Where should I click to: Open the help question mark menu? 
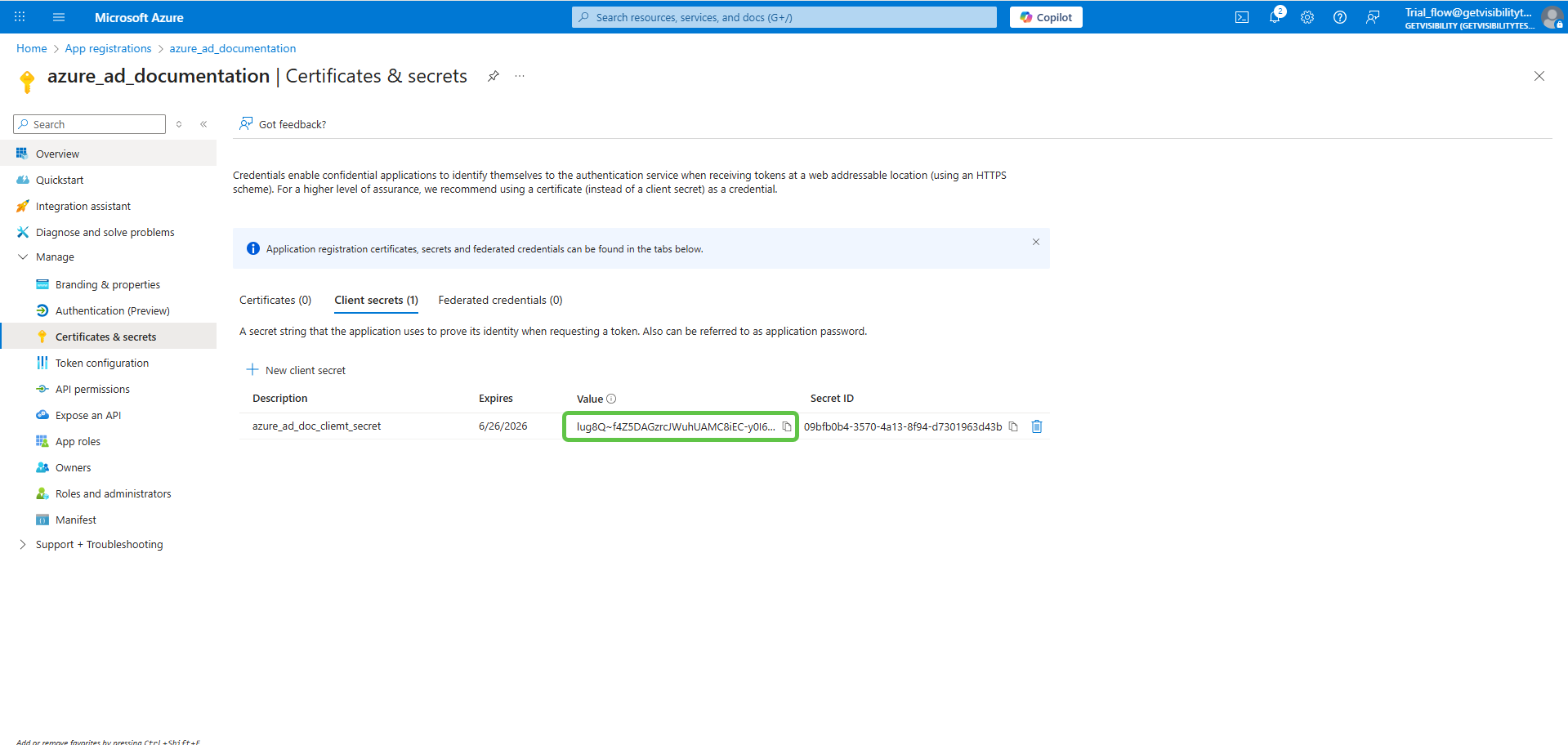(x=1340, y=17)
